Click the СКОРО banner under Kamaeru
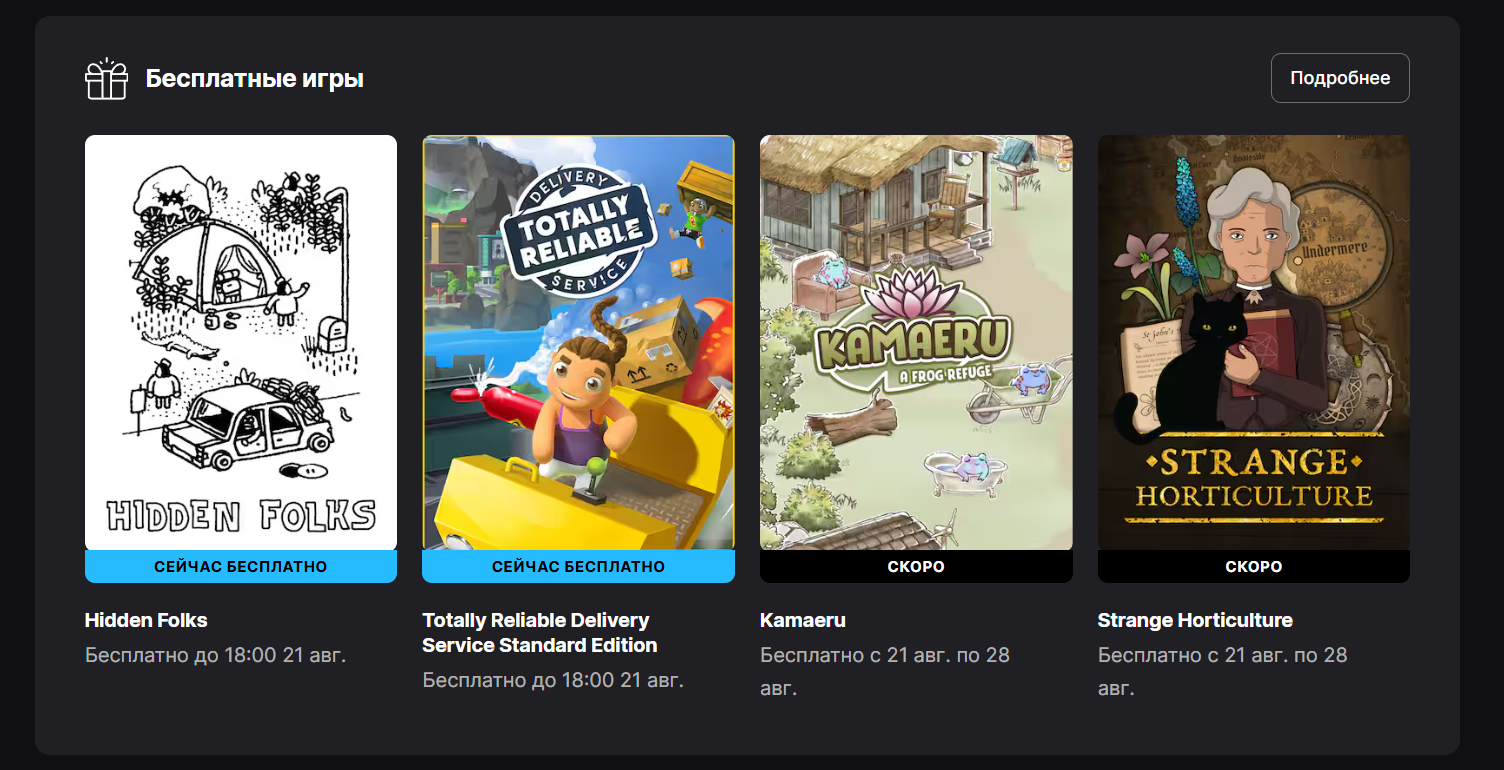 click(x=916, y=566)
